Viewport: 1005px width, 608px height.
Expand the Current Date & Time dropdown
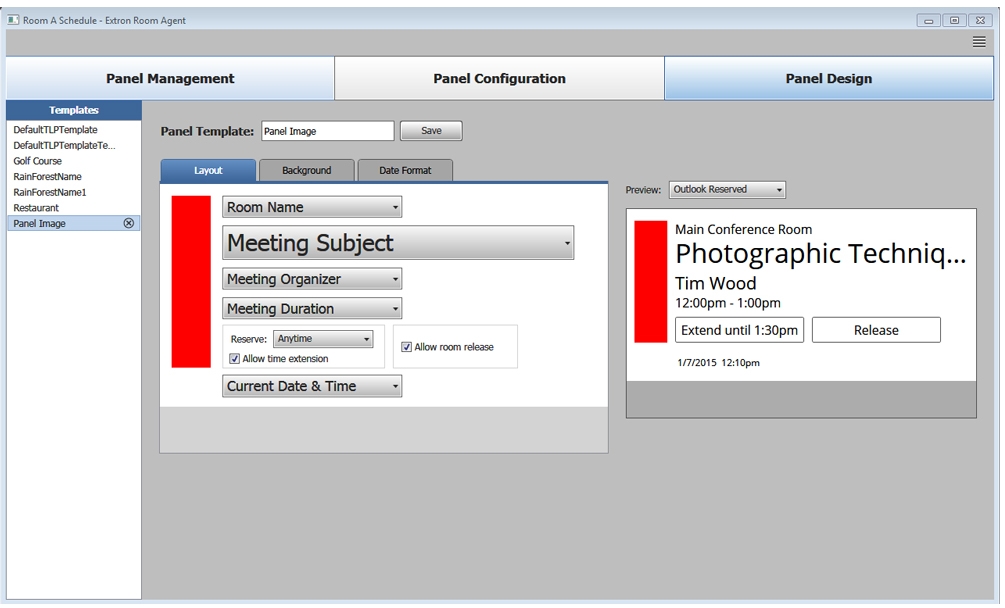311,386
